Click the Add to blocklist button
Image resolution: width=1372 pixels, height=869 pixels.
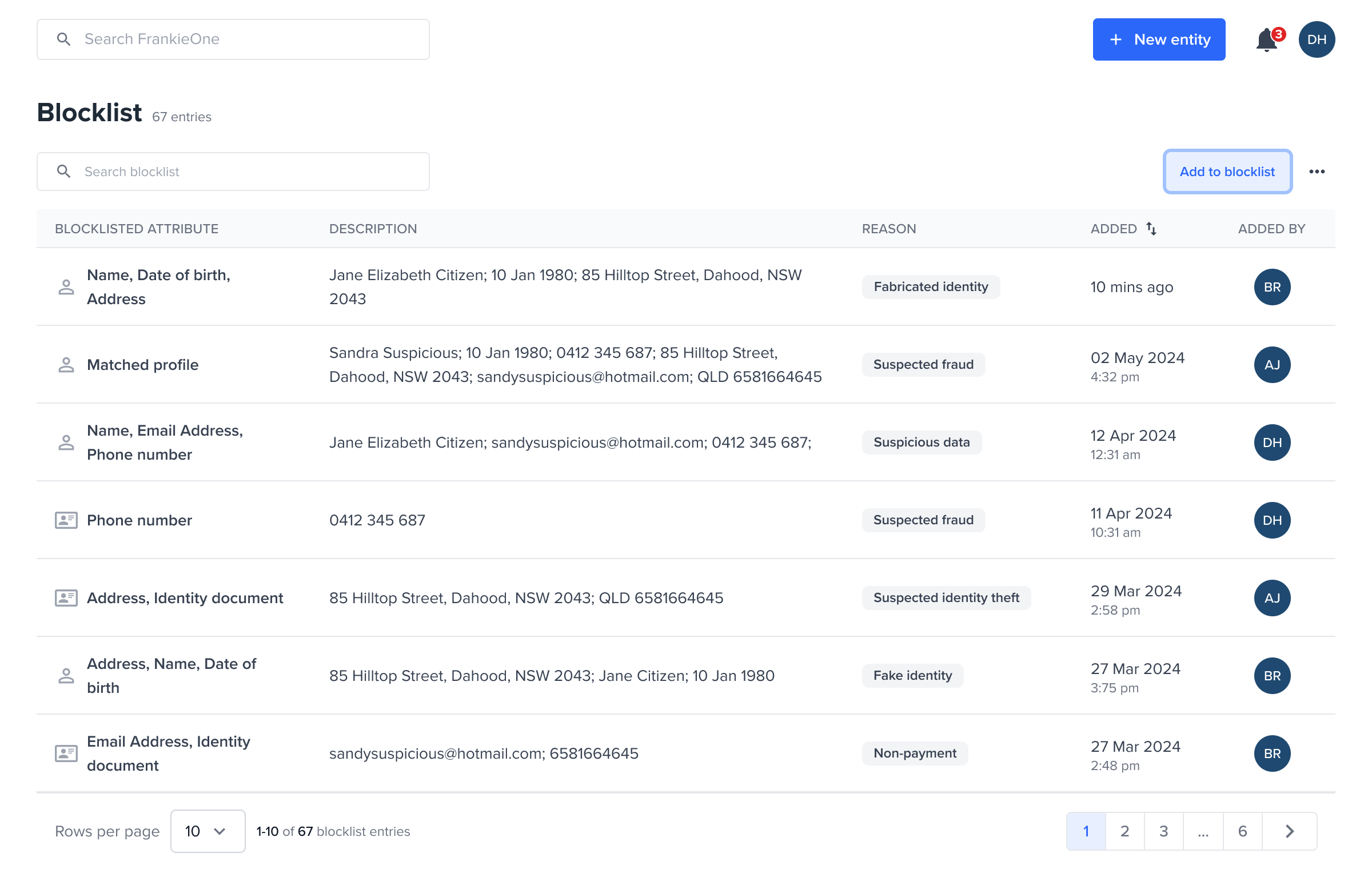coord(1227,171)
